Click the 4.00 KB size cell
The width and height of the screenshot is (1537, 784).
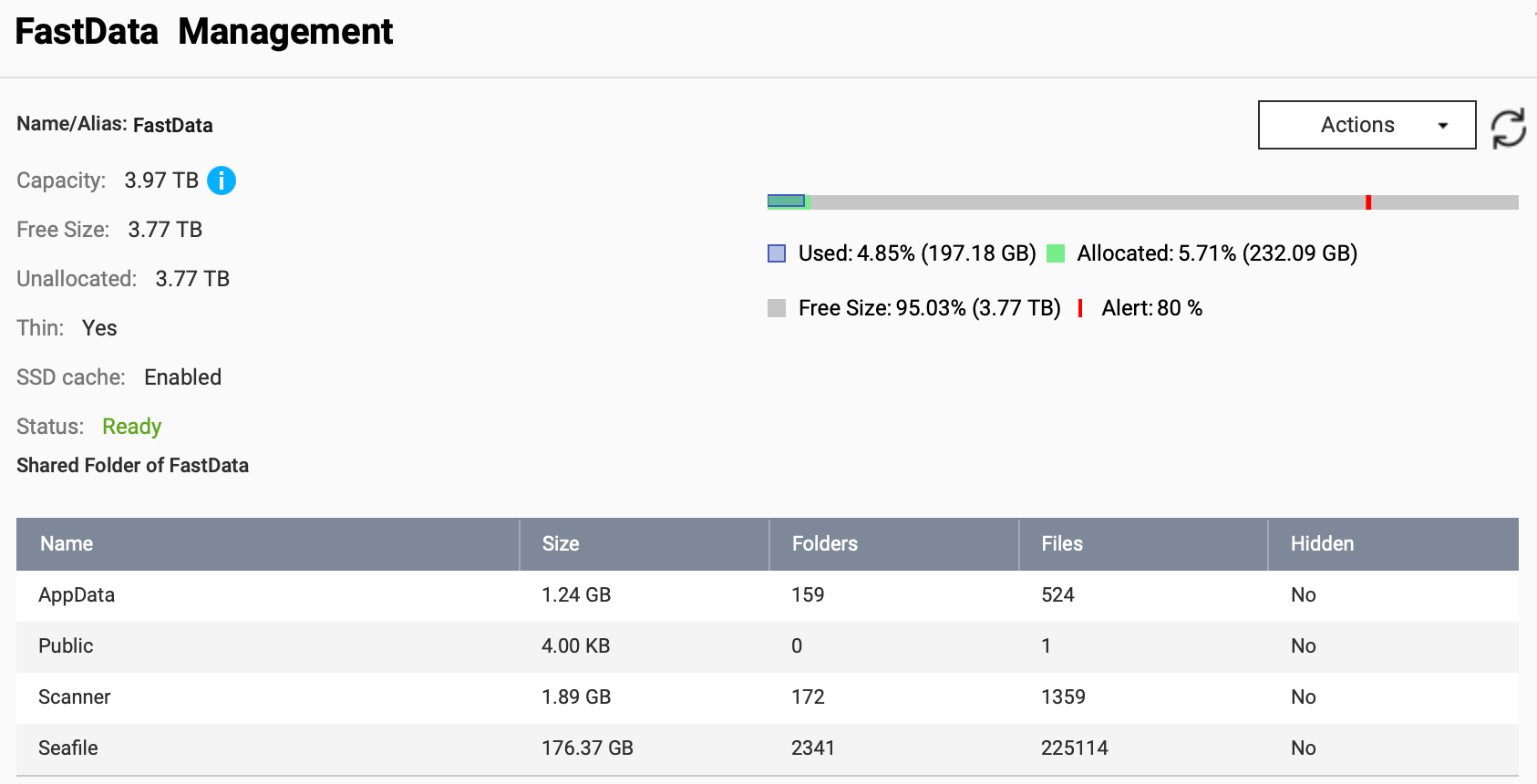[575, 646]
